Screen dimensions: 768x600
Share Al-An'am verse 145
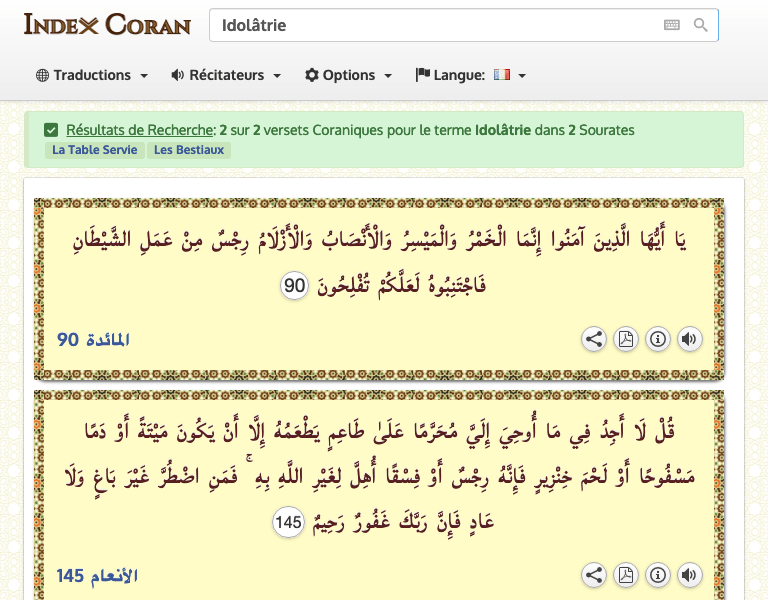pos(594,575)
